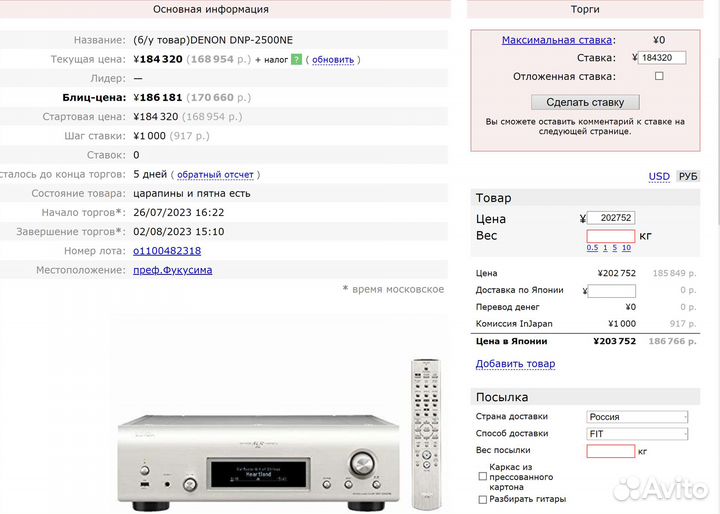The height and width of the screenshot is (514, 720).
Task: Select the 10 kg weight preset
Action: pyautogui.click(x=626, y=248)
